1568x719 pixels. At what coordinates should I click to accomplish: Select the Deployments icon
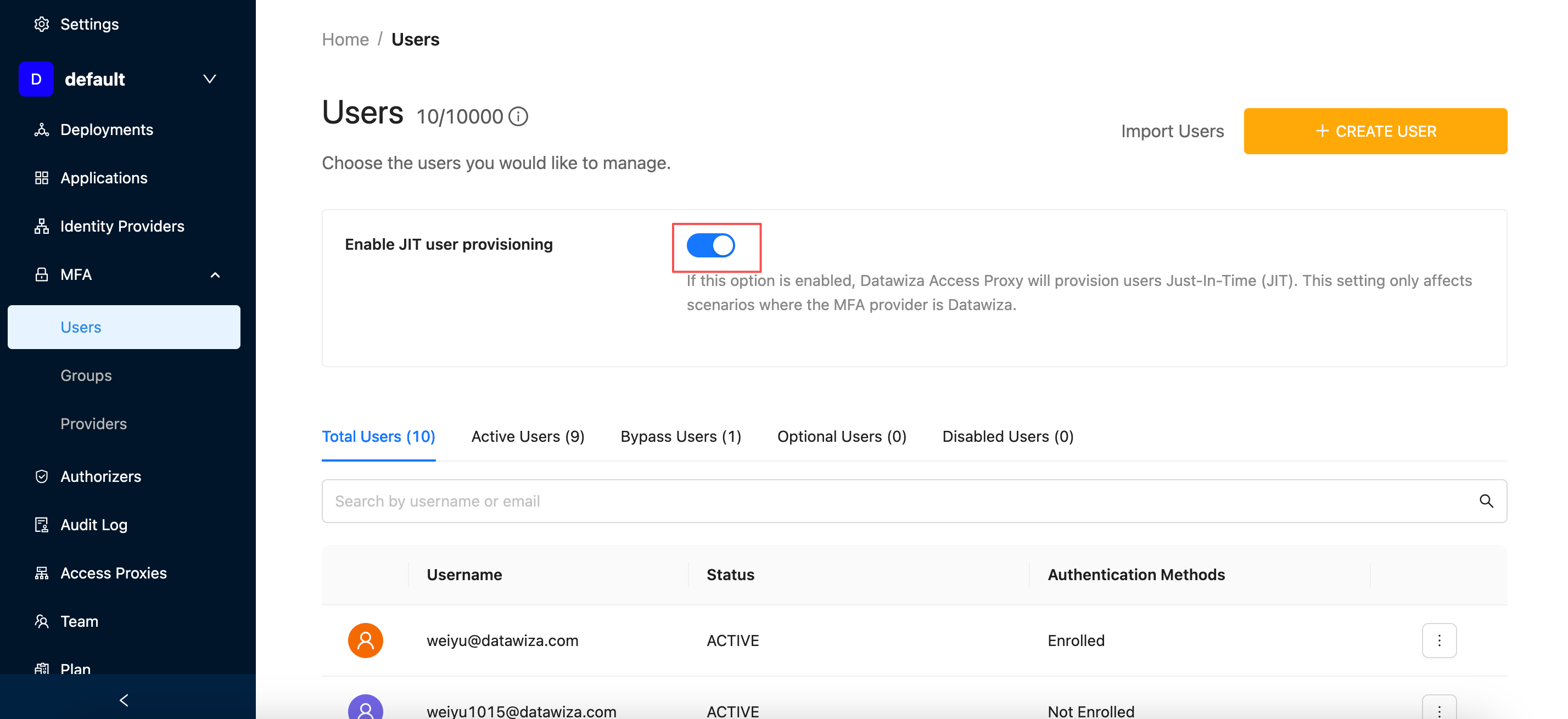point(41,129)
